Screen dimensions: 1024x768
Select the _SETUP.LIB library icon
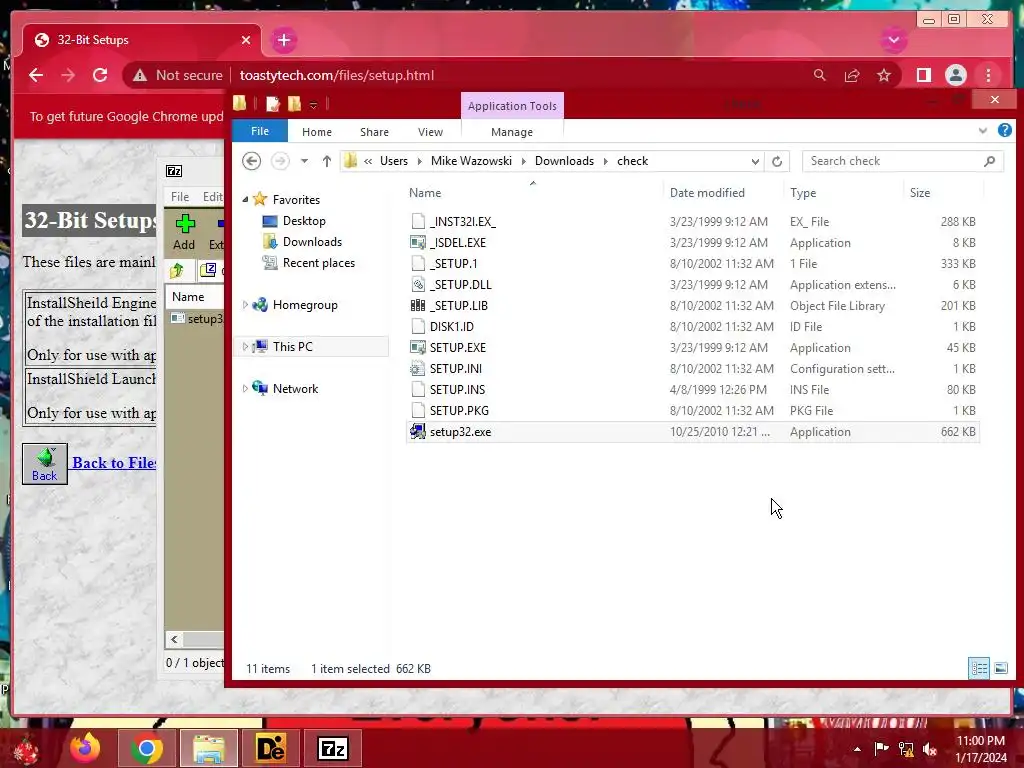point(418,306)
